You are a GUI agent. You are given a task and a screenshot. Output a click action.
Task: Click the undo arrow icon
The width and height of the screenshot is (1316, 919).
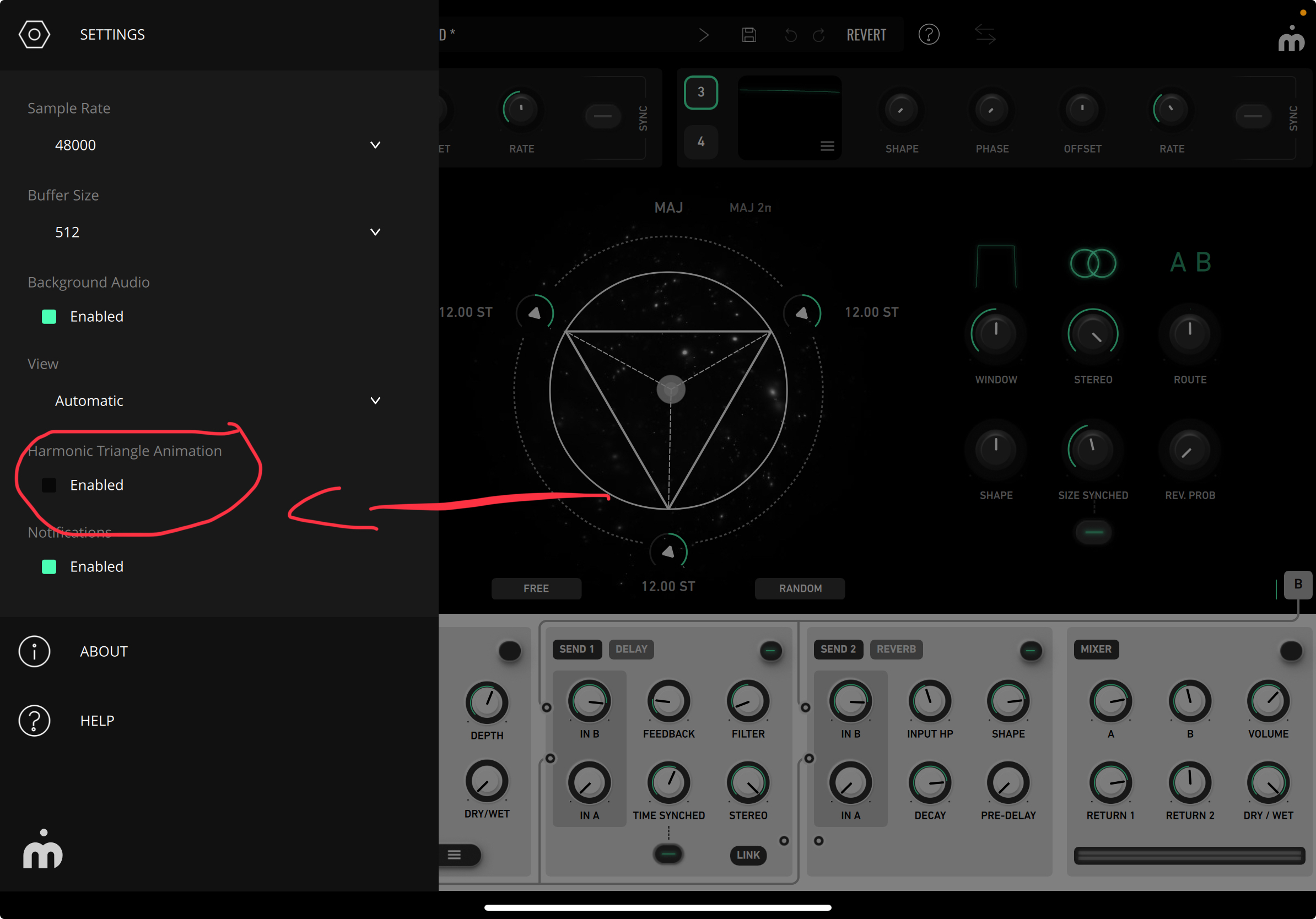click(x=790, y=35)
